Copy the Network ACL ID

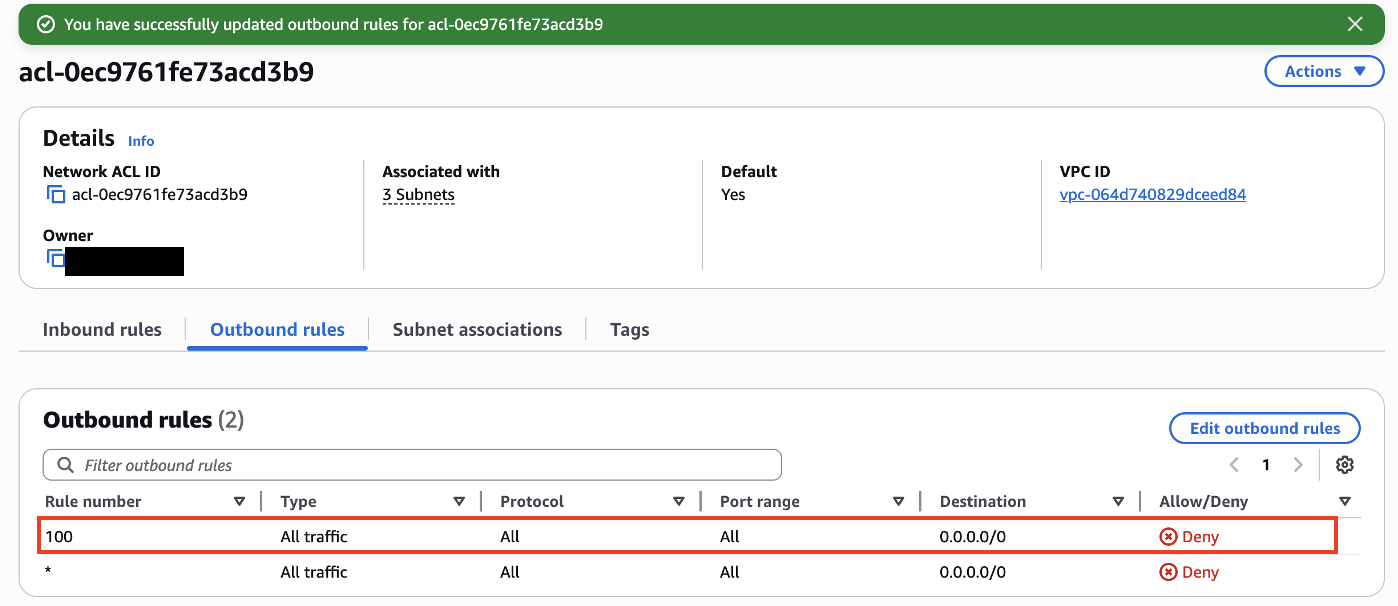click(x=57, y=194)
